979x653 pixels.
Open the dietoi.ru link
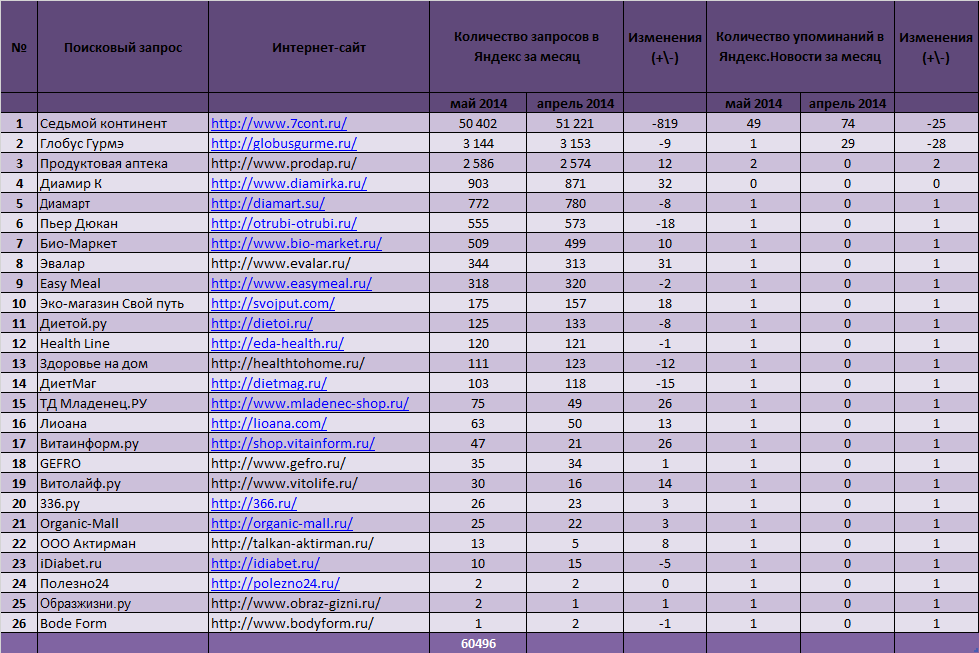(x=262, y=323)
